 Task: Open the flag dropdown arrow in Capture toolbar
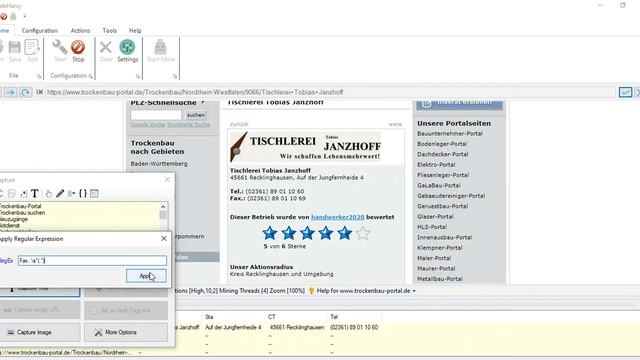click(72, 193)
